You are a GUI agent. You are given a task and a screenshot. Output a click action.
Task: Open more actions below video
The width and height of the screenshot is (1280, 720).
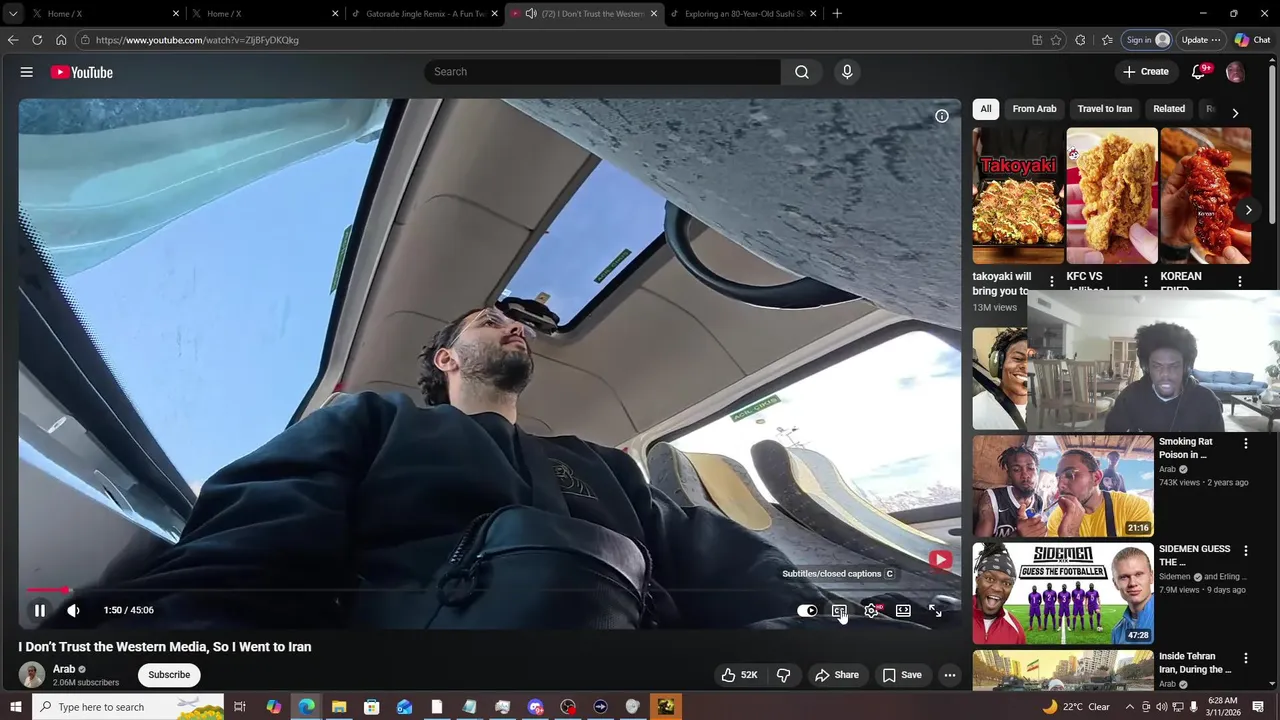tap(950, 675)
